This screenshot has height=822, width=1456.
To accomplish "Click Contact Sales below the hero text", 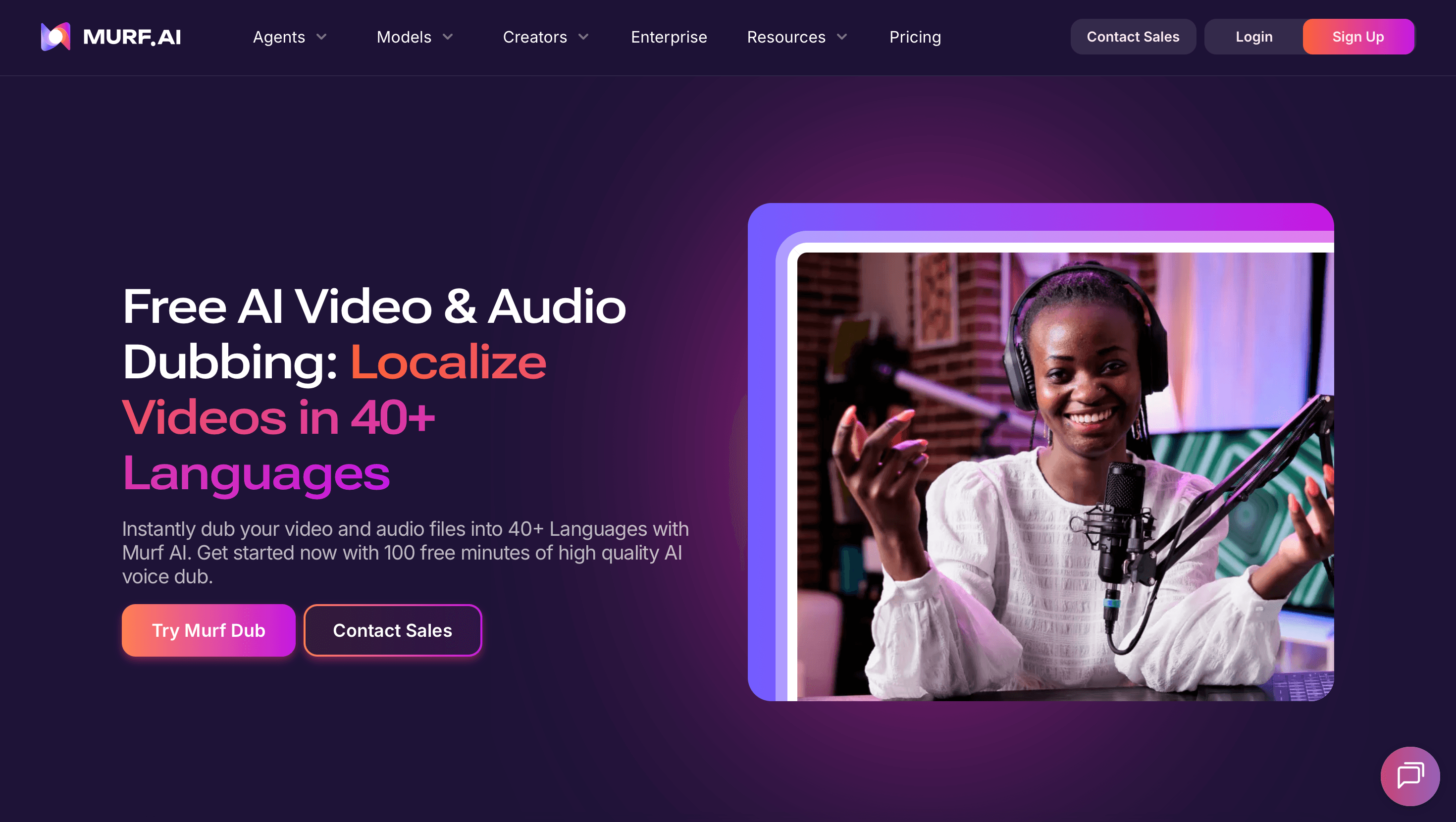I will click(x=392, y=630).
